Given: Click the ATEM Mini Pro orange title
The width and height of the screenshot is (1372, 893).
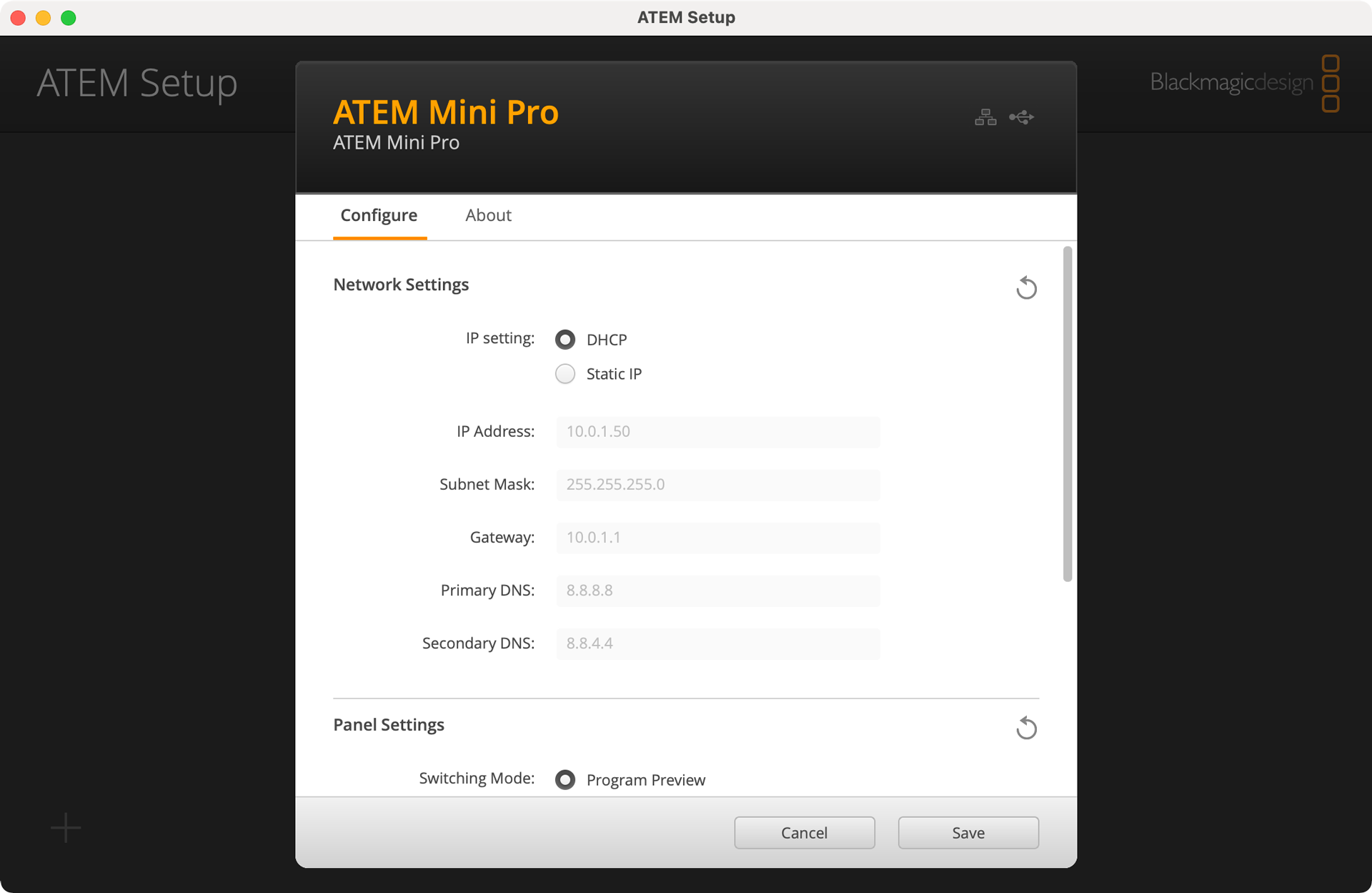Looking at the screenshot, I should 446,112.
